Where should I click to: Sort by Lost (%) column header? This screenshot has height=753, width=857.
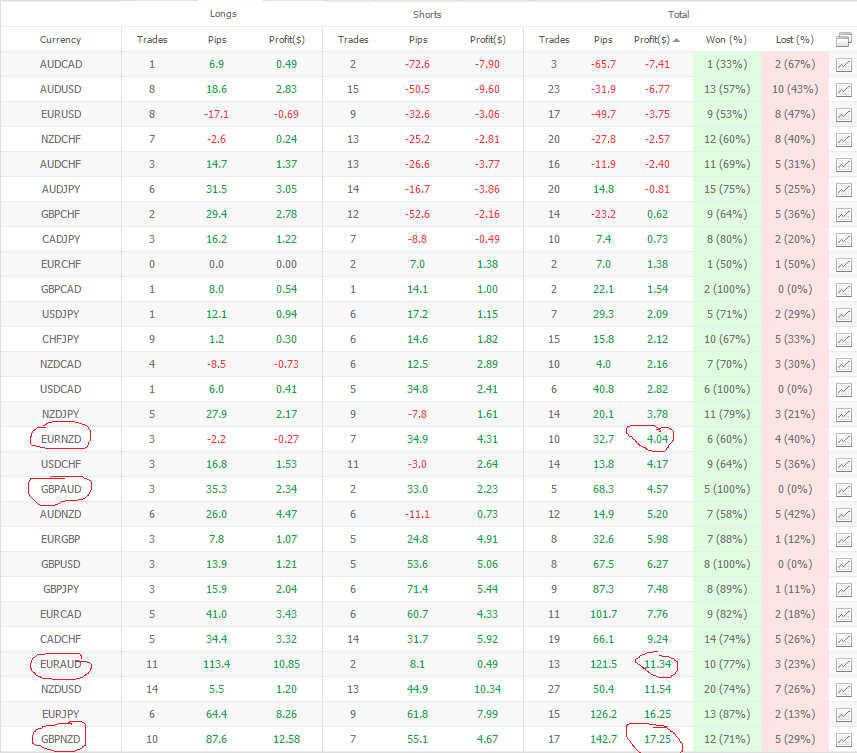[795, 39]
